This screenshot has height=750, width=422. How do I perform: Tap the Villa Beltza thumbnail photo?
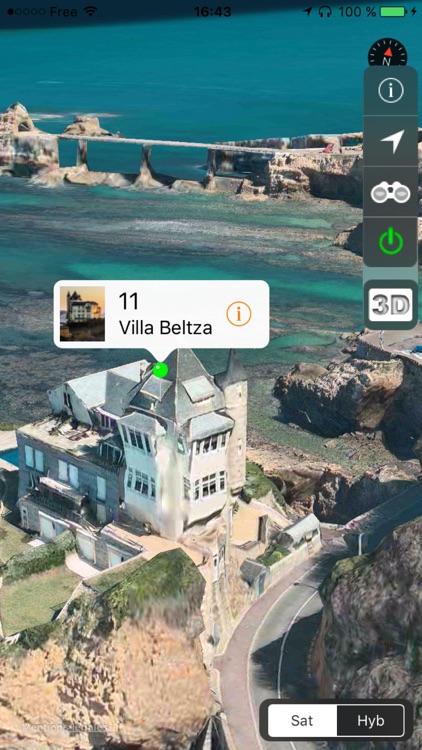pos(82,314)
